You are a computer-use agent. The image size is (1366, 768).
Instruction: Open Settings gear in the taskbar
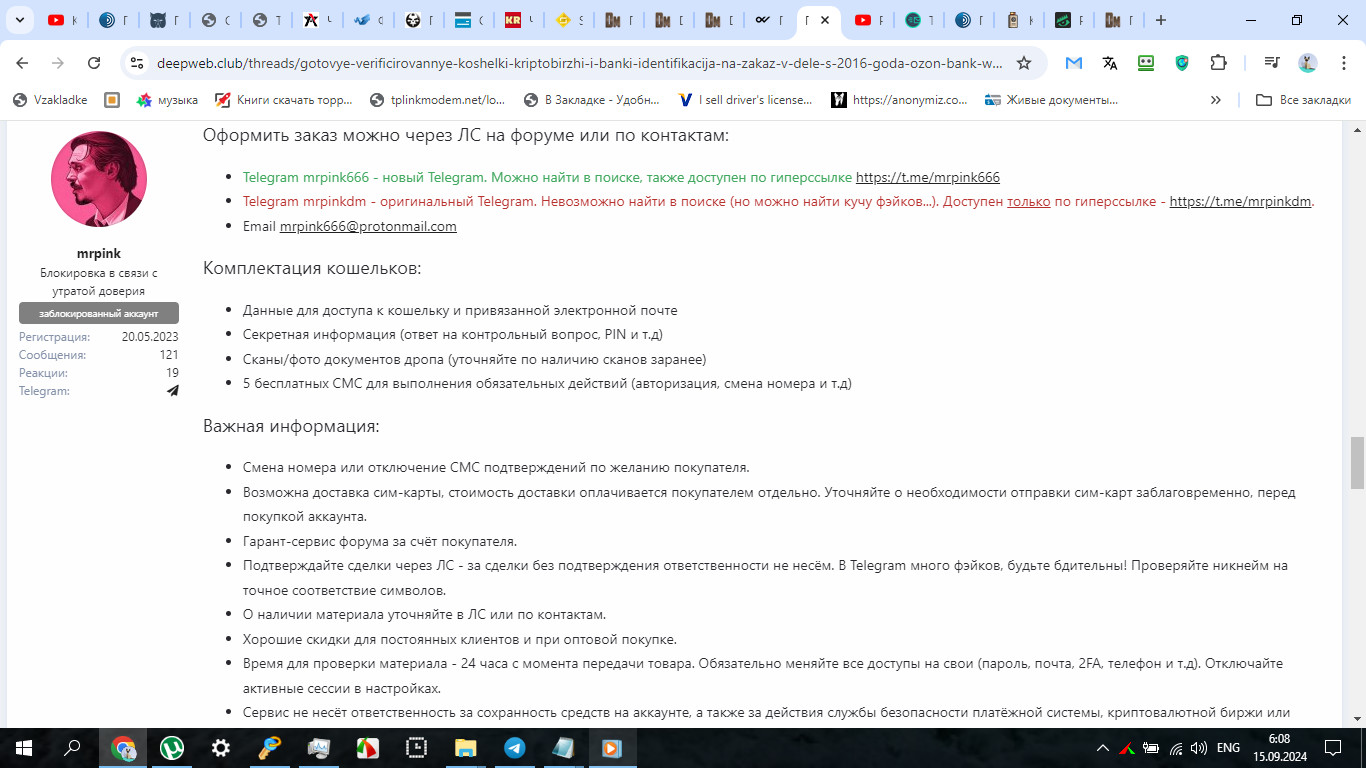pyautogui.click(x=221, y=747)
